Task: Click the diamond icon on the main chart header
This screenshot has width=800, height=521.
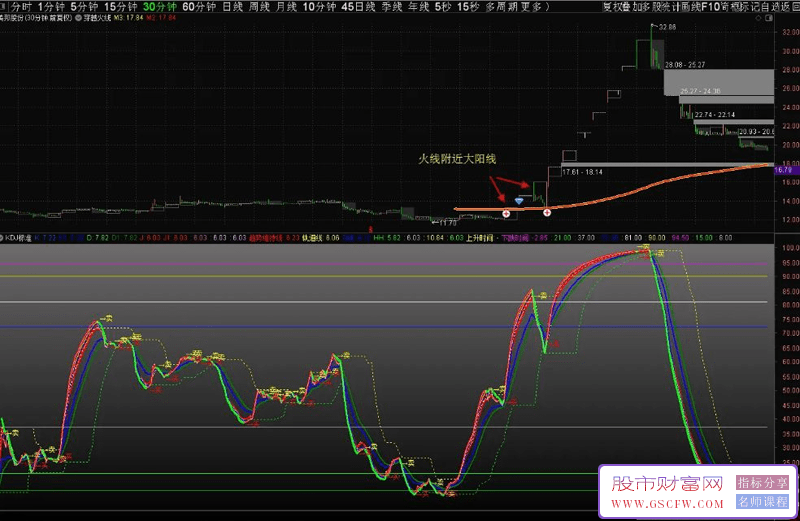Action: (758, 18)
